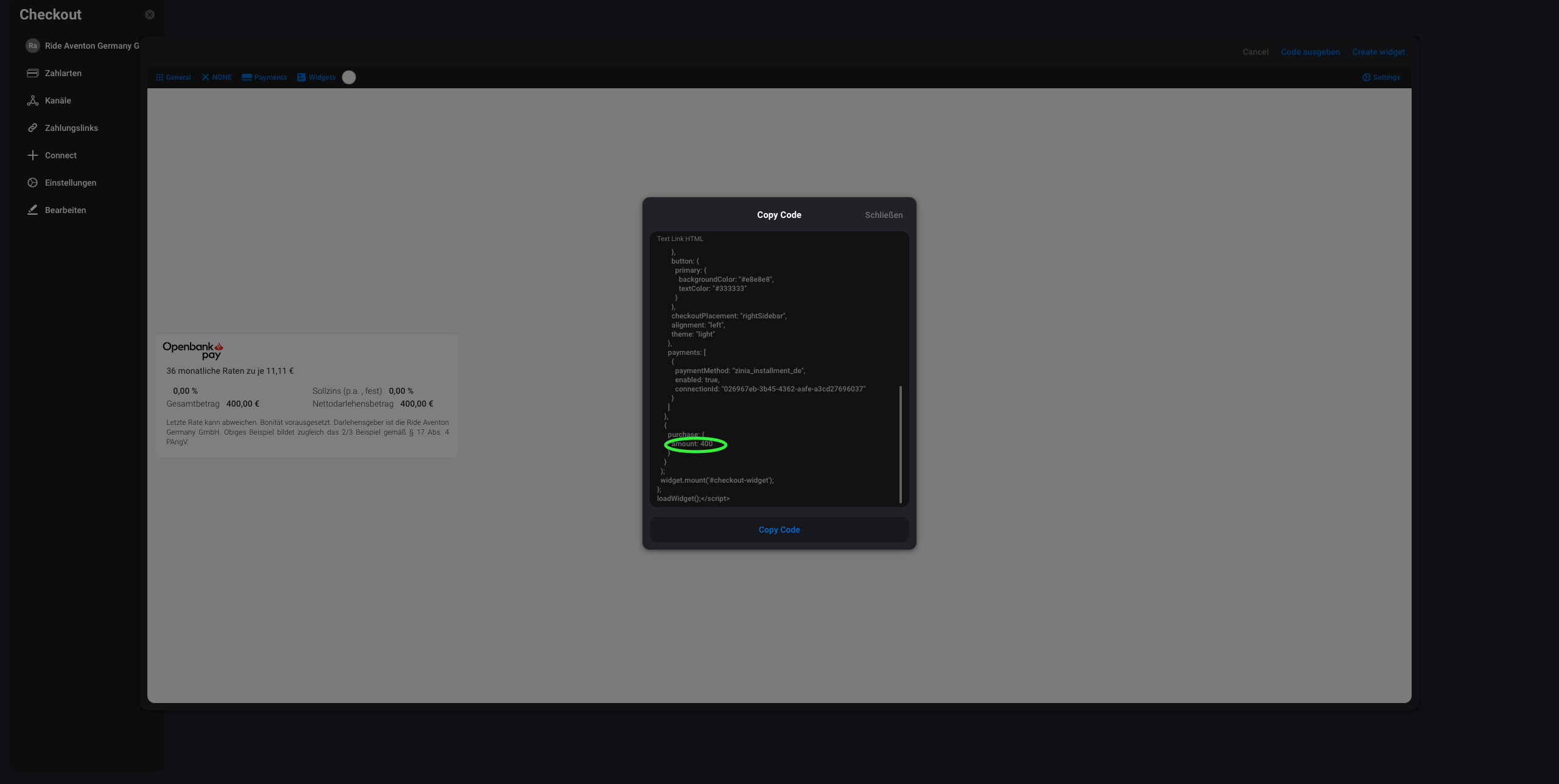Image resolution: width=1559 pixels, height=784 pixels.
Task: Click the Payments card icon
Action: tap(247, 77)
